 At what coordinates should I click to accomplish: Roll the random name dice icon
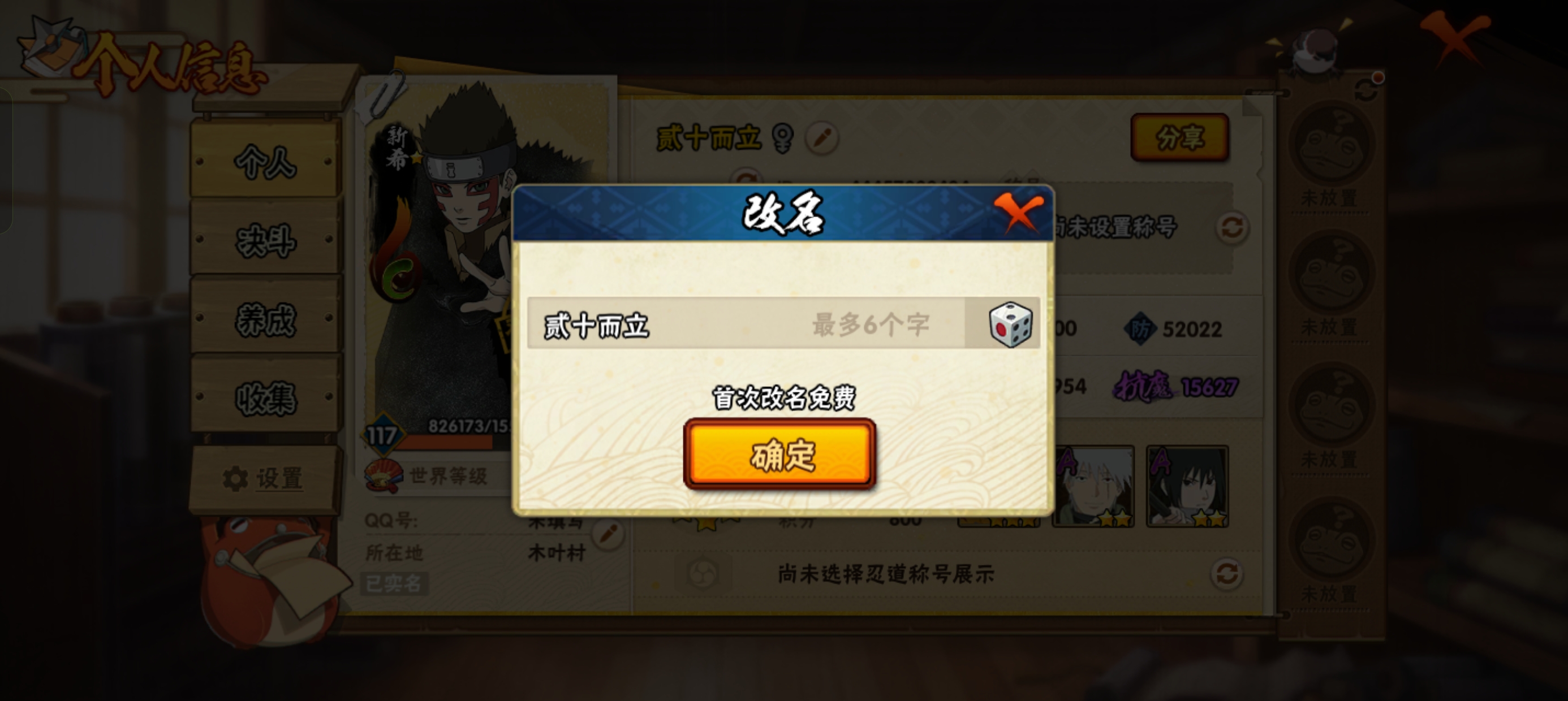coord(1010,324)
